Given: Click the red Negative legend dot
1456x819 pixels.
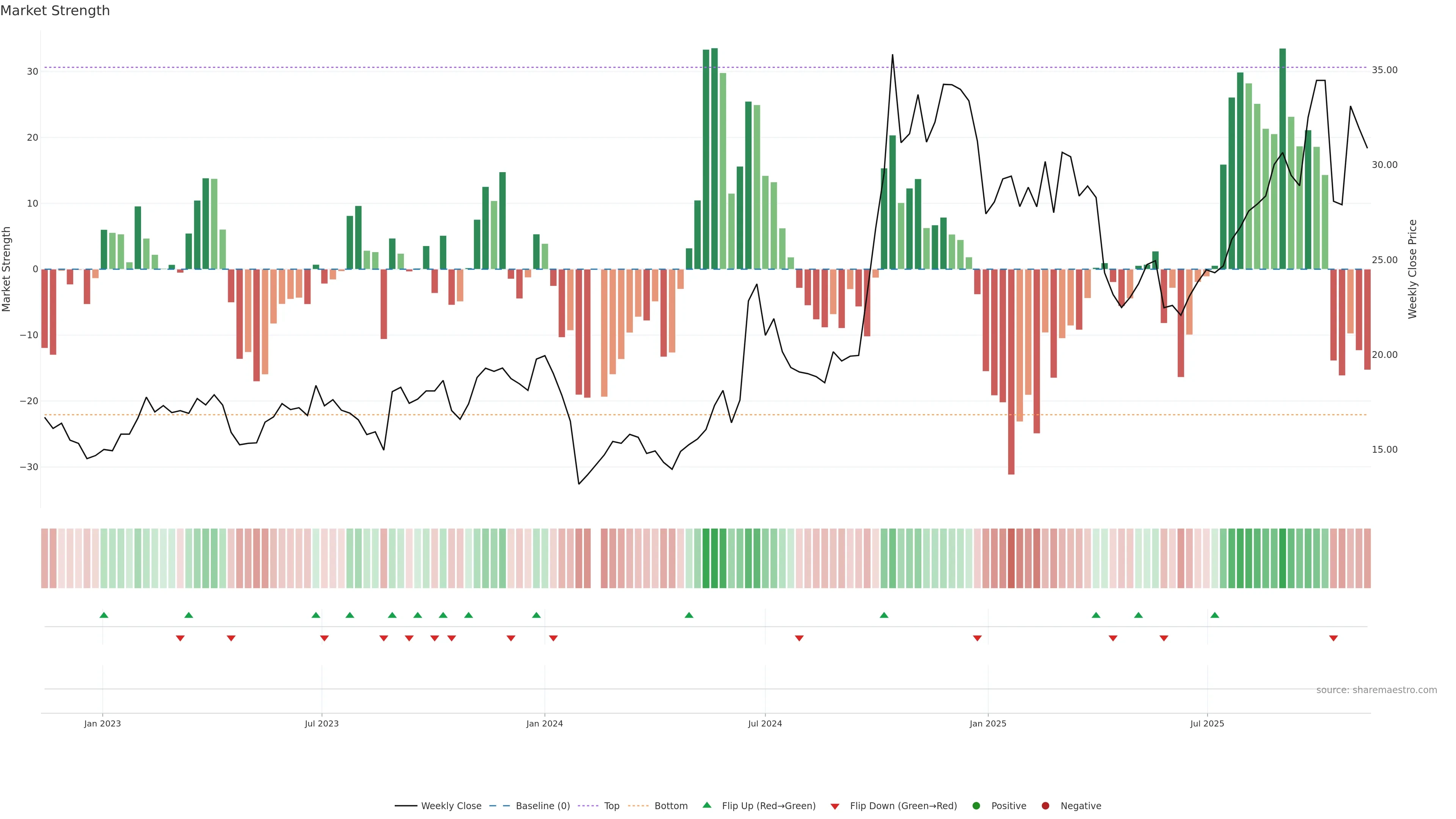Looking at the screenshot, I should click(1045, 805).
